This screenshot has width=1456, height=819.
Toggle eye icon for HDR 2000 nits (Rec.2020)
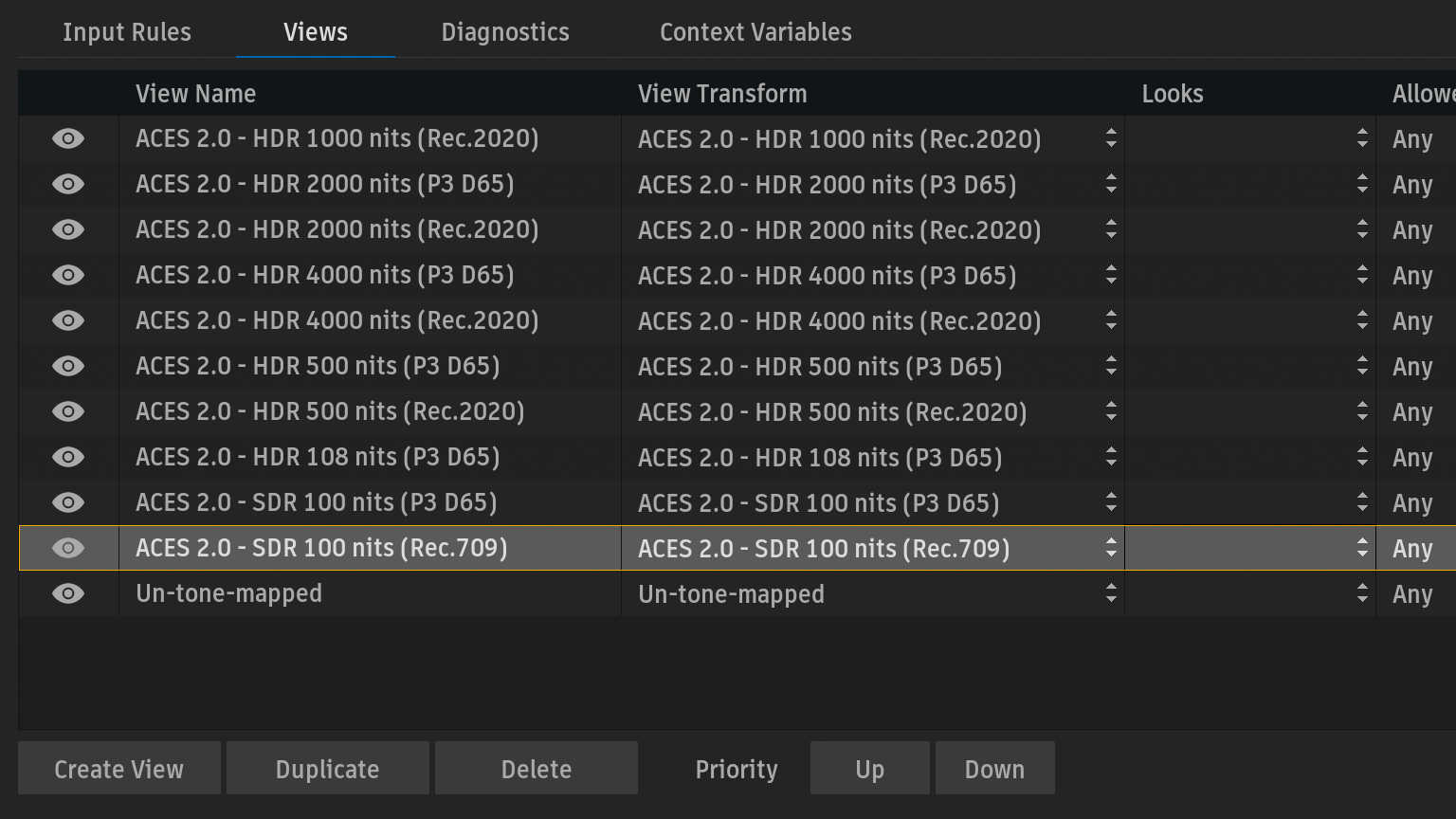pos(68,230)
